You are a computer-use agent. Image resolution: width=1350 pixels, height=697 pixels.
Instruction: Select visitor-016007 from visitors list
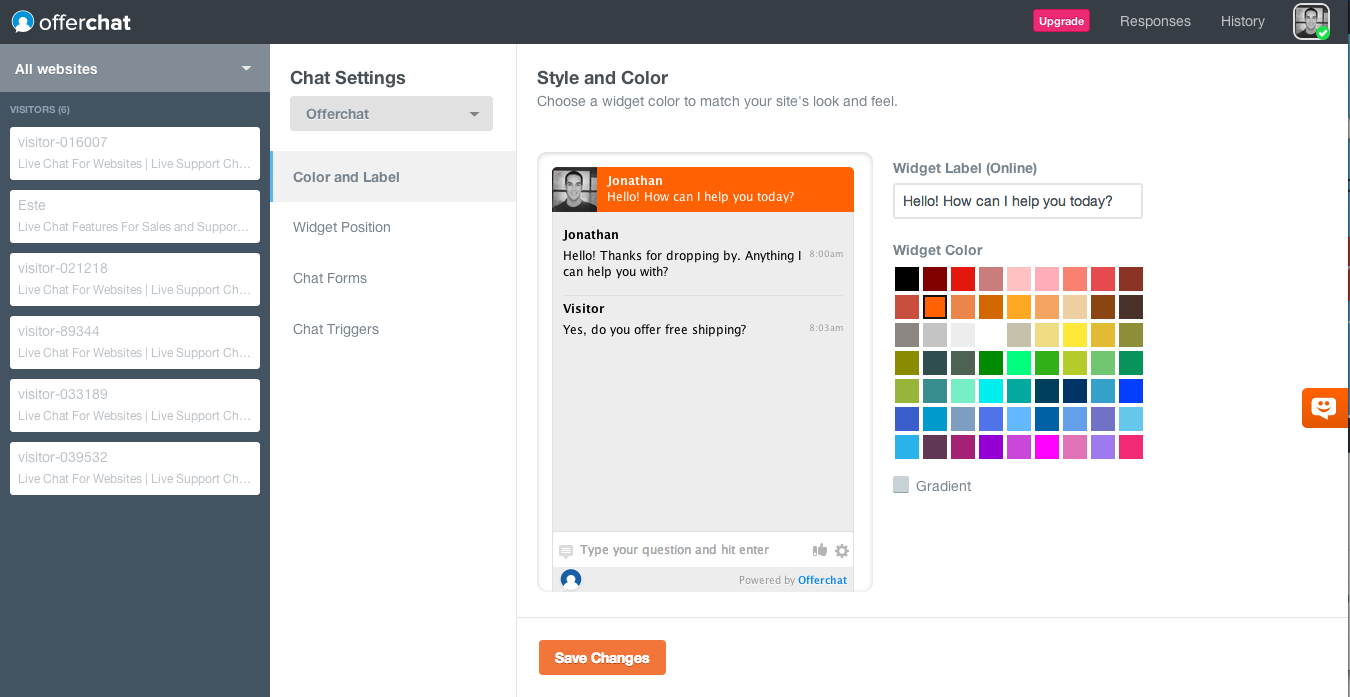pos(135,153)
